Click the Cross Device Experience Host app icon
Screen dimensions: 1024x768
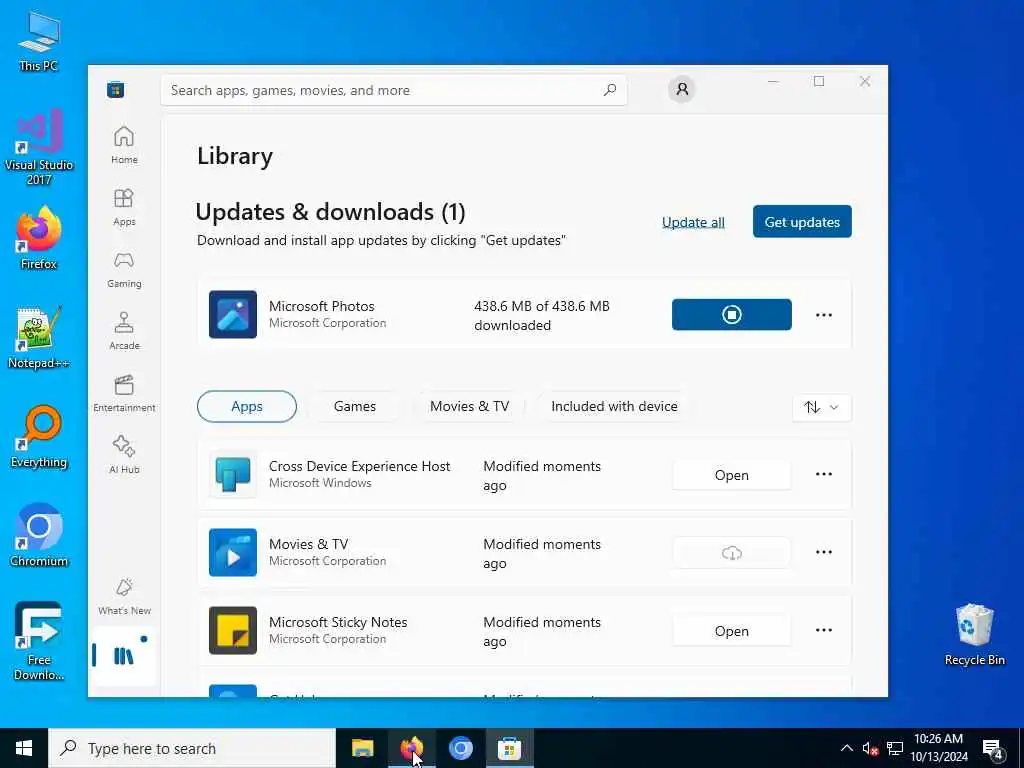(232, 475)
